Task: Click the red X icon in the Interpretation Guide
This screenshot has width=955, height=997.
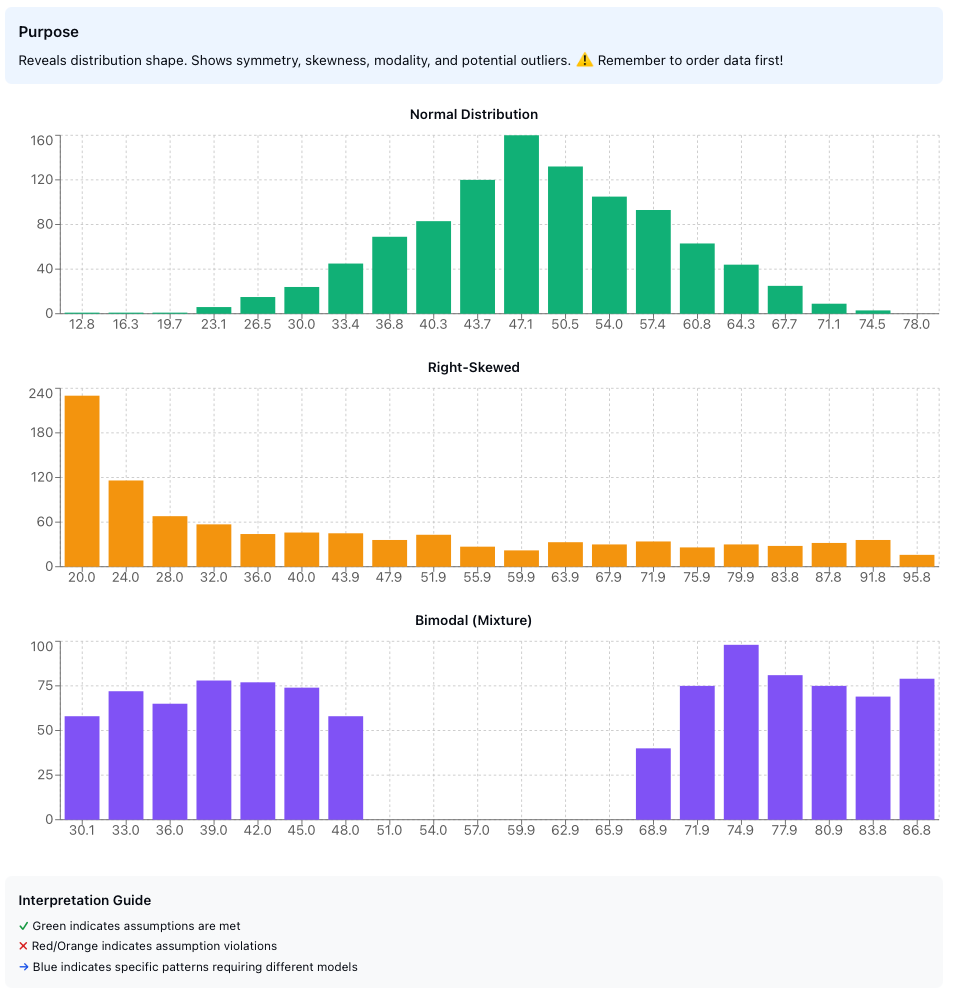Action: pos(22,946)
